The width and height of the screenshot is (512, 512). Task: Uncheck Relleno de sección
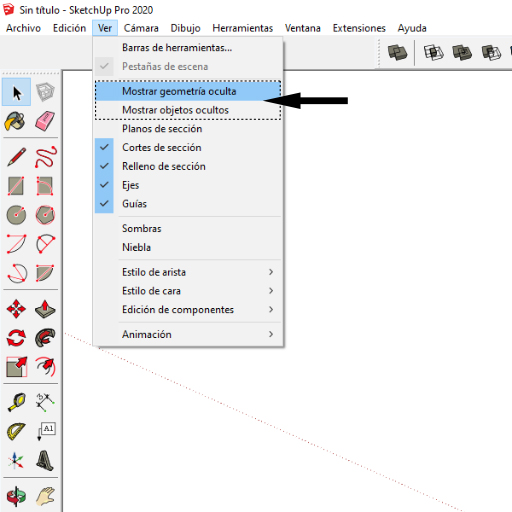coord(188,166)
